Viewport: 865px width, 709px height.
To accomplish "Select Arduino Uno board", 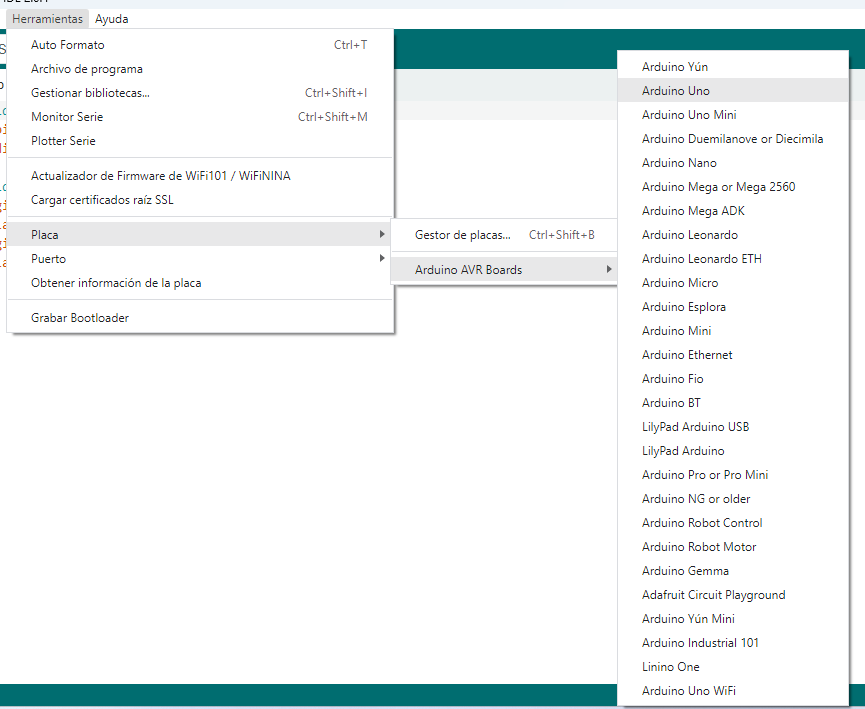I will click(x=676, y=91).
